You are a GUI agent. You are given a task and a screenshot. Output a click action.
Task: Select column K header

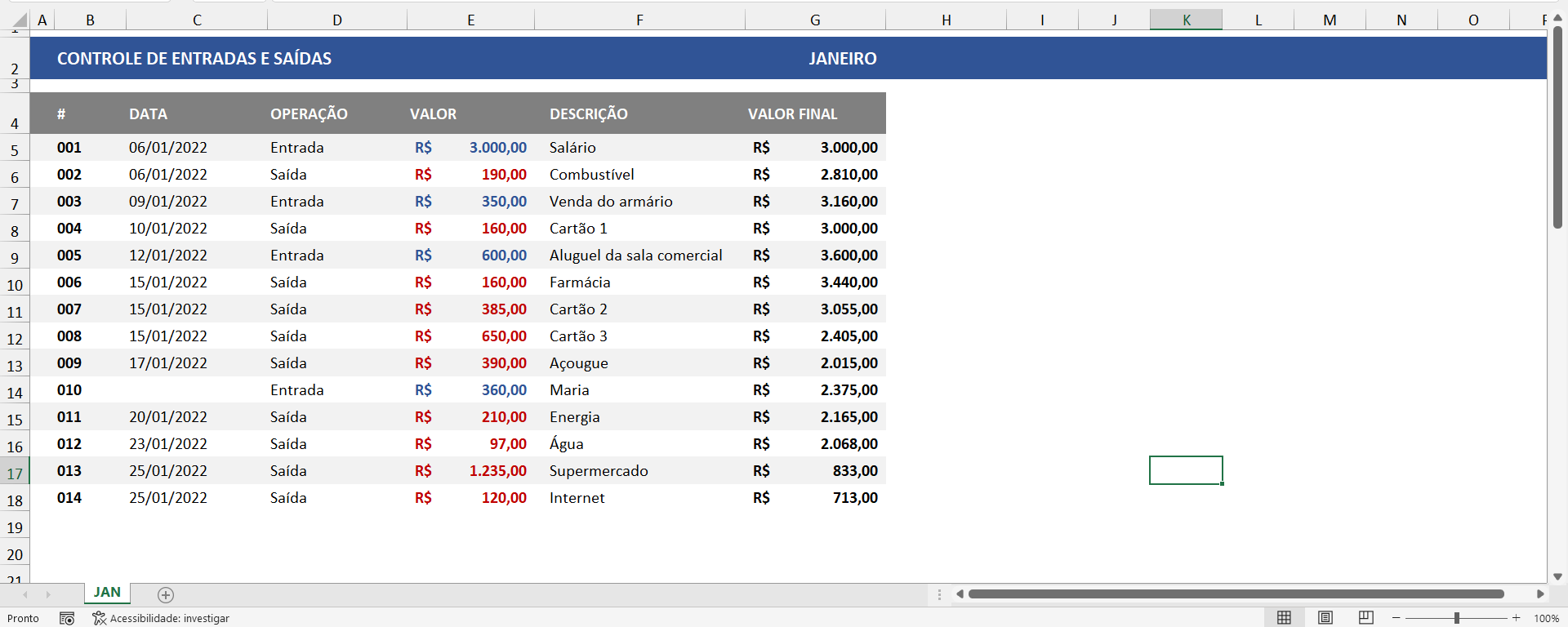1187,20
